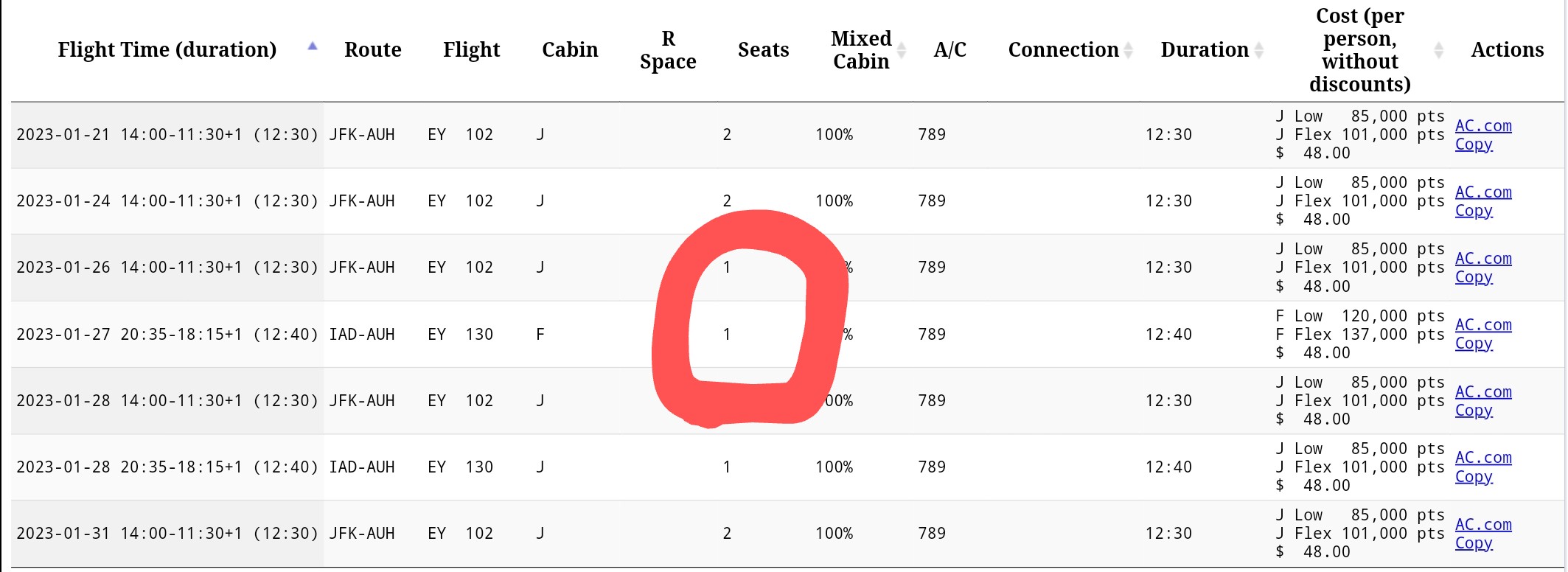Open AC.com for 2023-01-27 EY 130 flight
This screenshot has height=572, width=1568.
point(1483,325)
